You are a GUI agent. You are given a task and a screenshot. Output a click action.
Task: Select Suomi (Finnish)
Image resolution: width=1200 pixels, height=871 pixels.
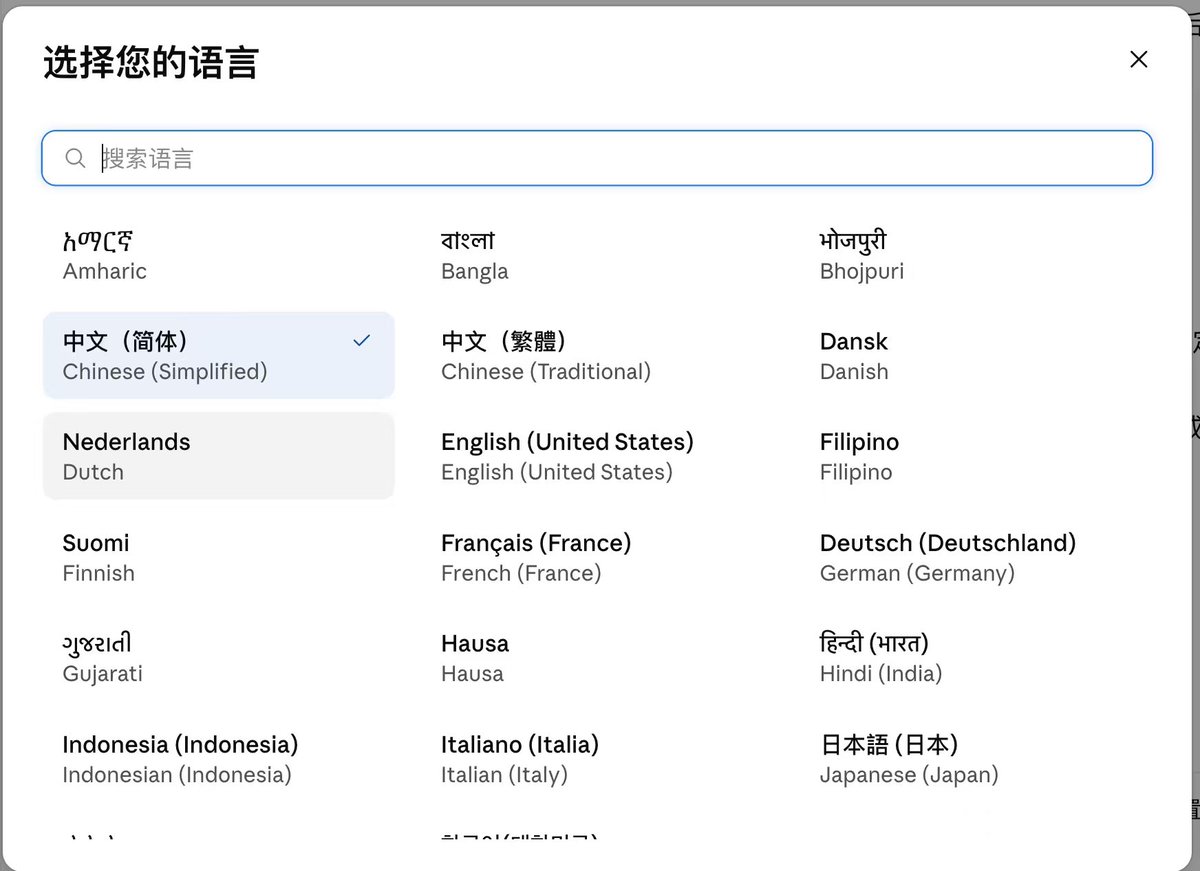[219, 557]
